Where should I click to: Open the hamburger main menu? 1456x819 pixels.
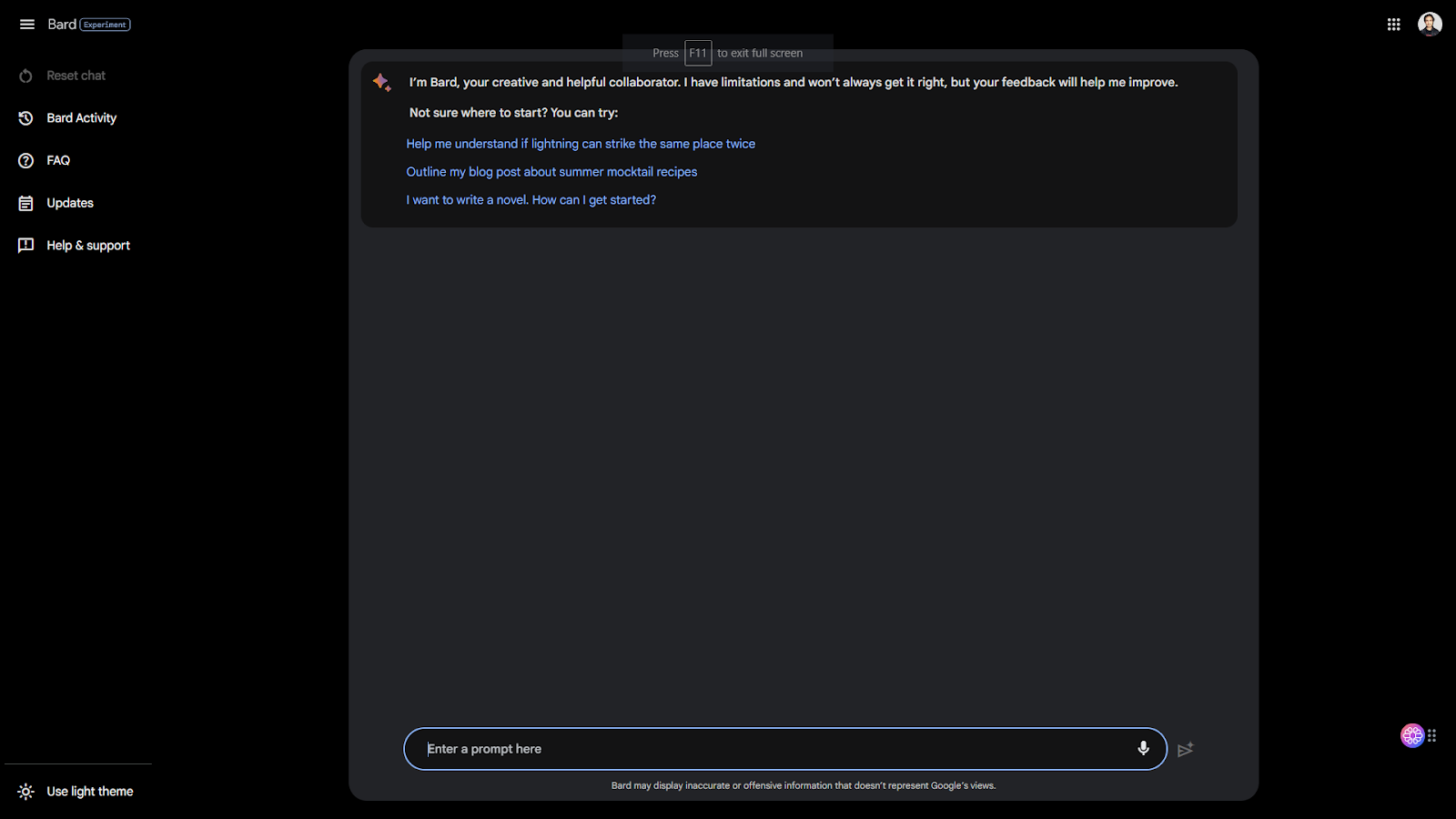[27, 25]
